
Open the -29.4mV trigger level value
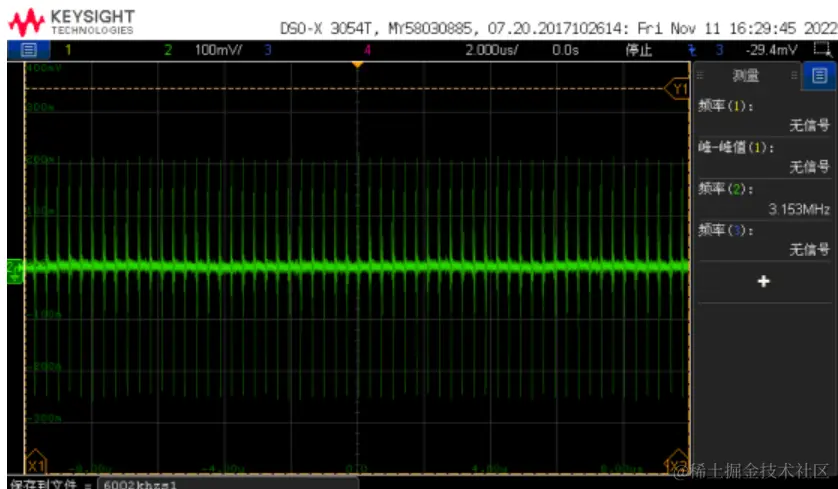coord(771,50)
